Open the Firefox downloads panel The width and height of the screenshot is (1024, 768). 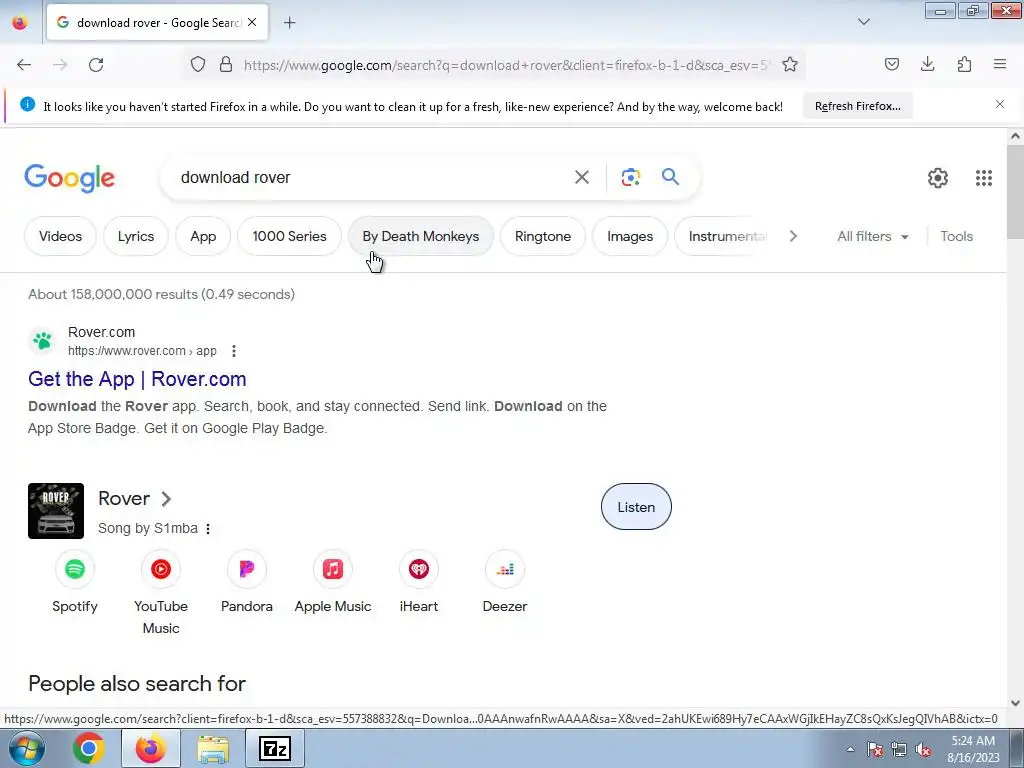tap(927, 65)
